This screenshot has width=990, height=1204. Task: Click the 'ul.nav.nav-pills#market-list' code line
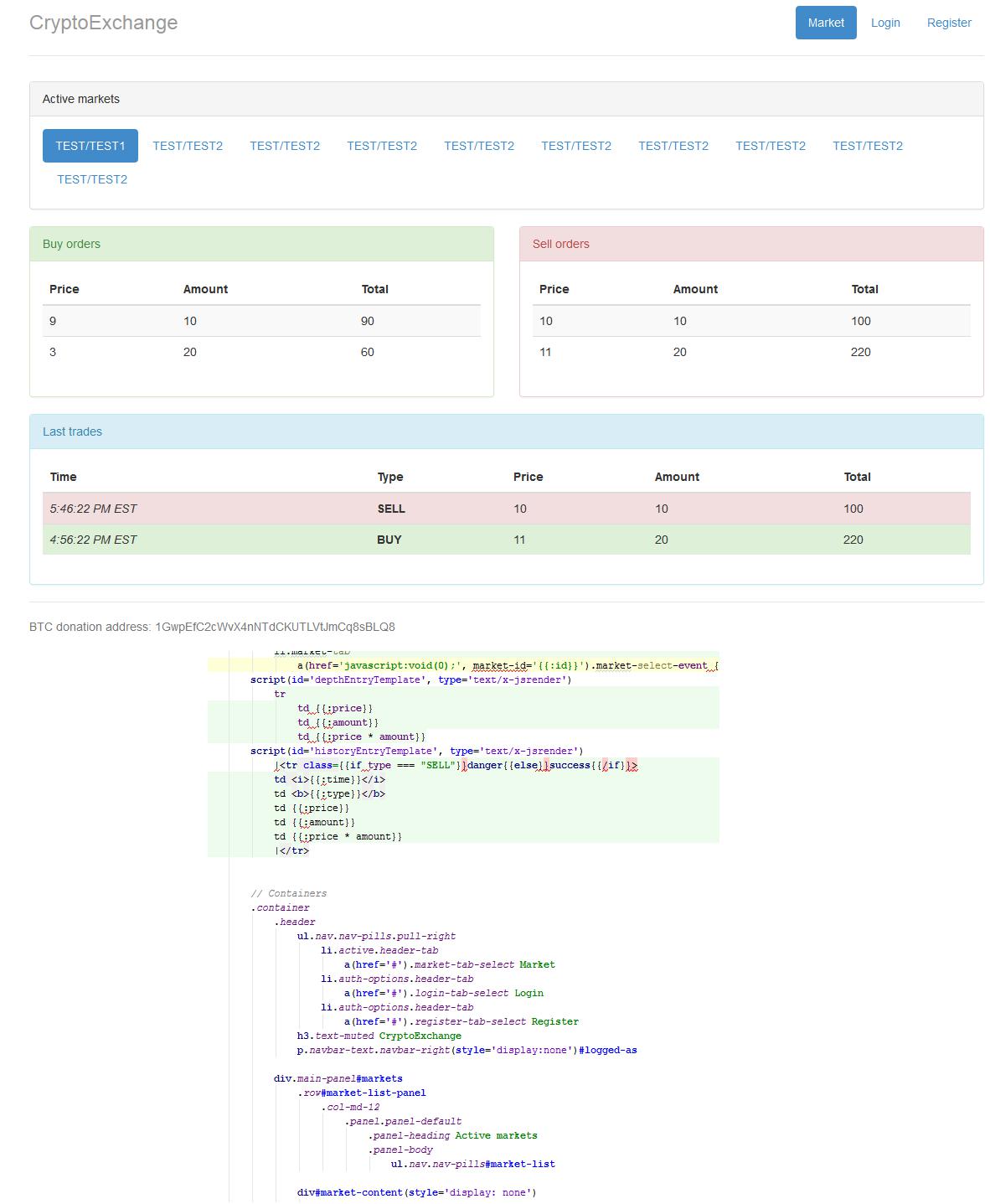pos(473,1164)
